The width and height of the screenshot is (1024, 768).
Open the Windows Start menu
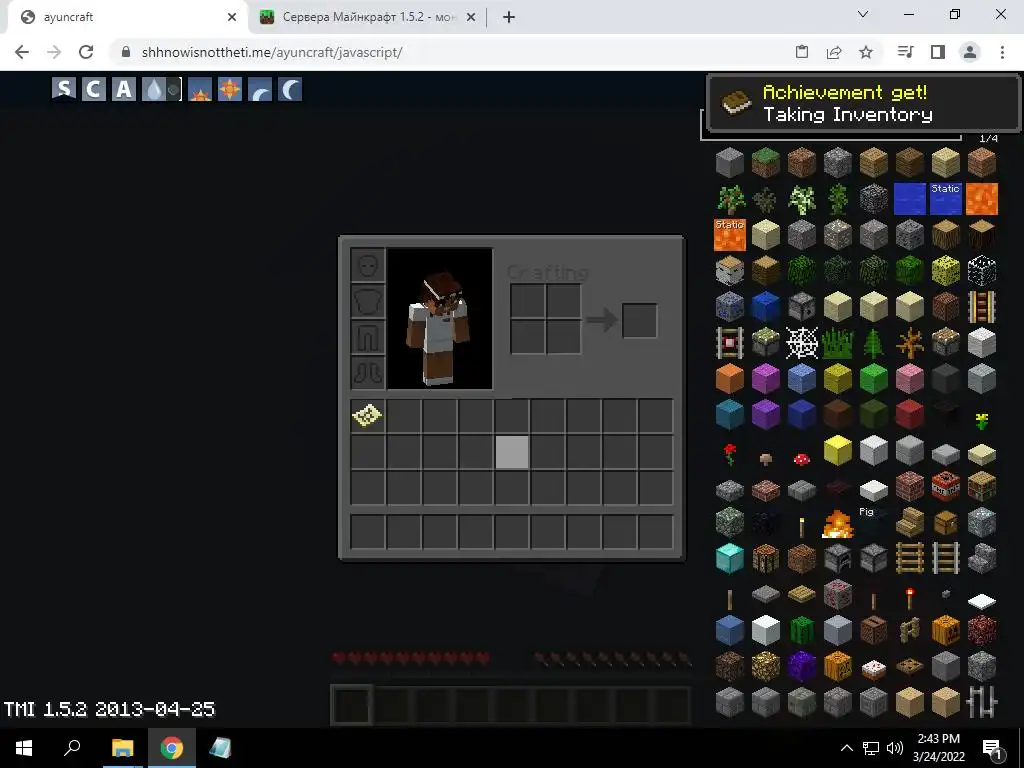(x=24, y=747)
